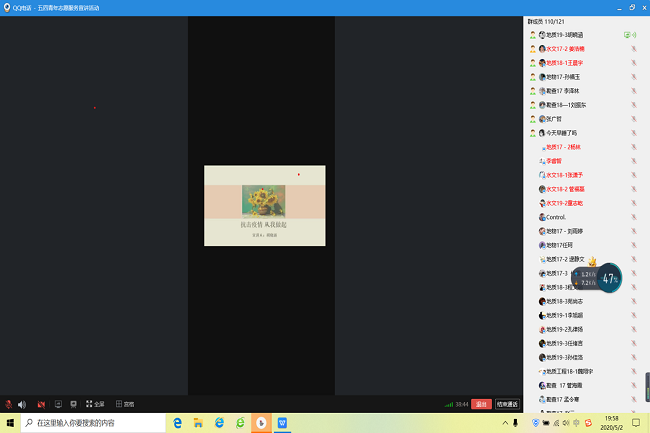Image resolution: width=650 pixels, height=433 pixels.
Task: Check the green signal strength indicator
Action: (x=449, y=404)
